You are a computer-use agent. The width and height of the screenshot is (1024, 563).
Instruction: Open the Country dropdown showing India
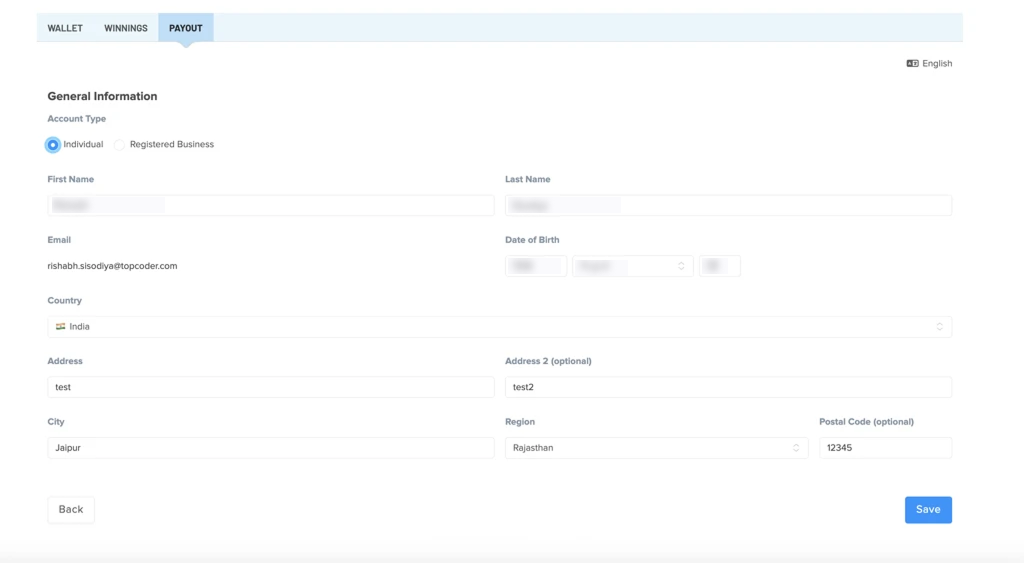pos(500,327)
